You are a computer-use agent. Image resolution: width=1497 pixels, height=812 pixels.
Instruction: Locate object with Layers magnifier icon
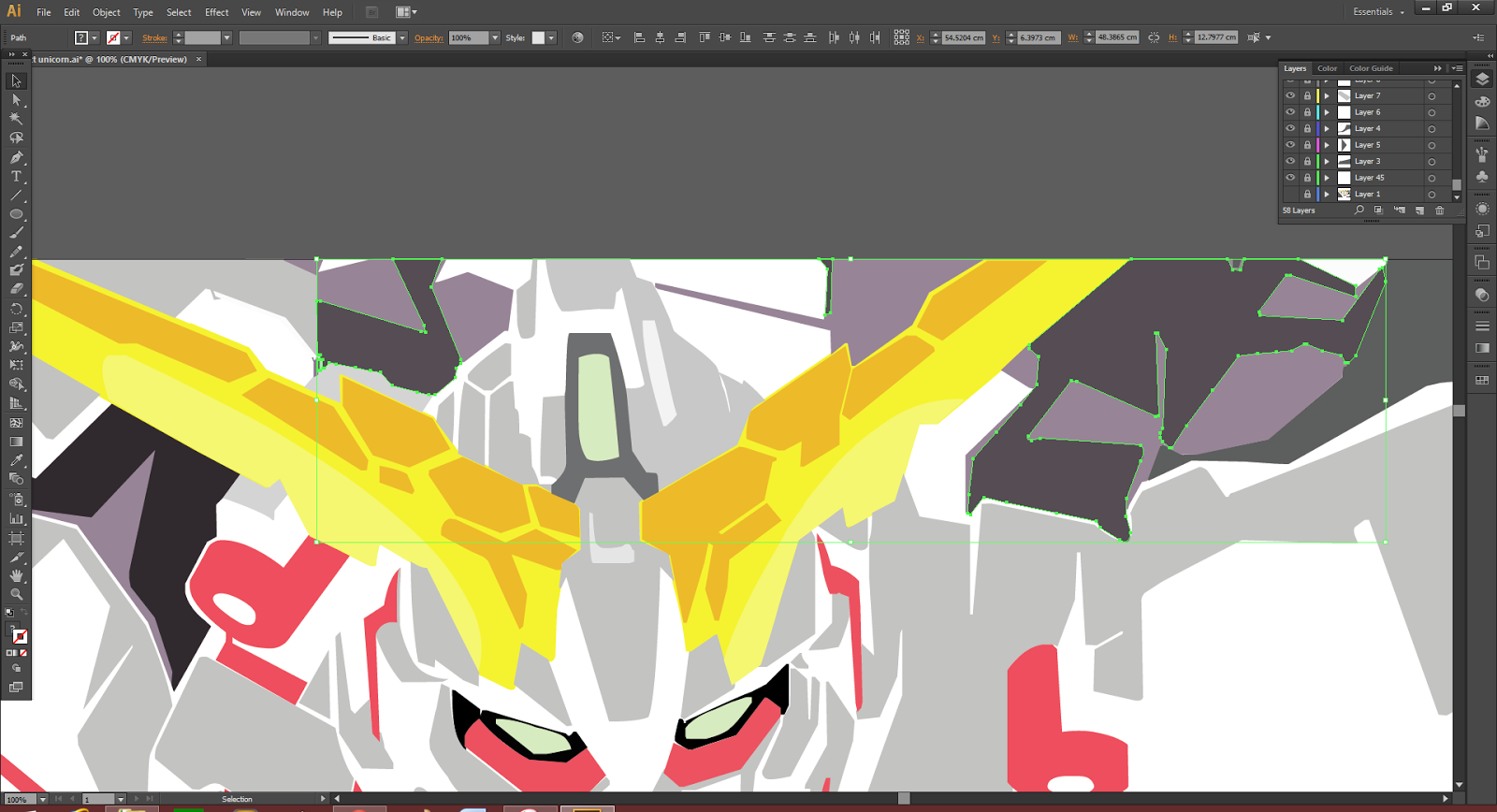point(1359,210)
